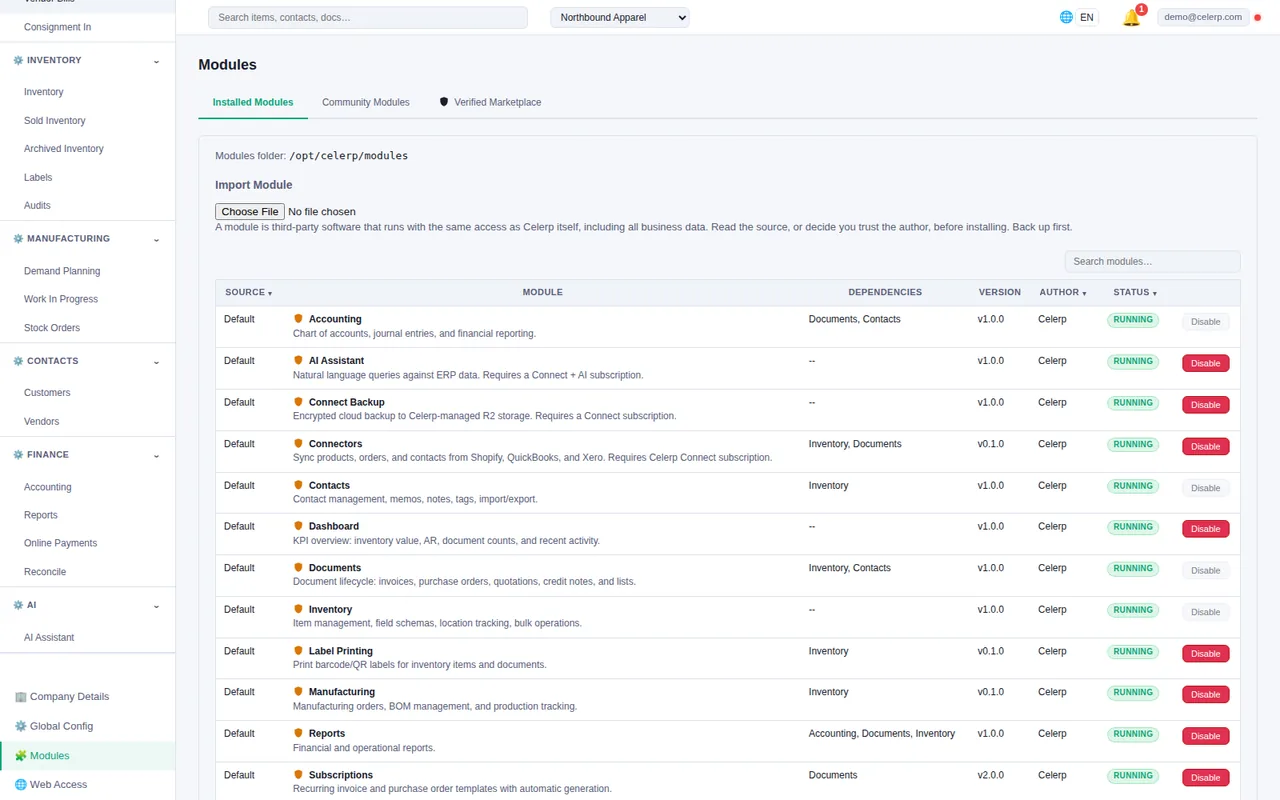1280x800 pixels.
Task: Click the red status dot by user email
Action: [x=1257, y=18]
